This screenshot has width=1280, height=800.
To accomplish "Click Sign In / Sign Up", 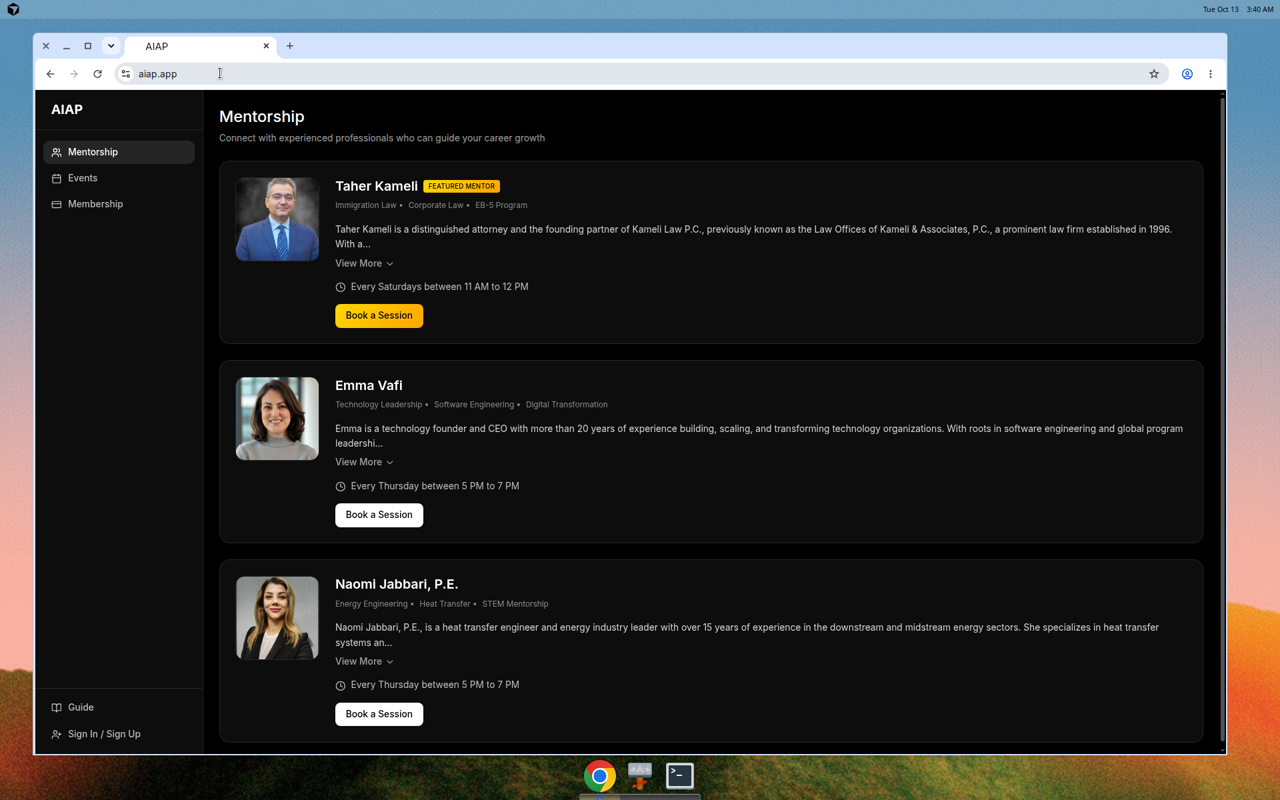I will (x=119, y=734).
